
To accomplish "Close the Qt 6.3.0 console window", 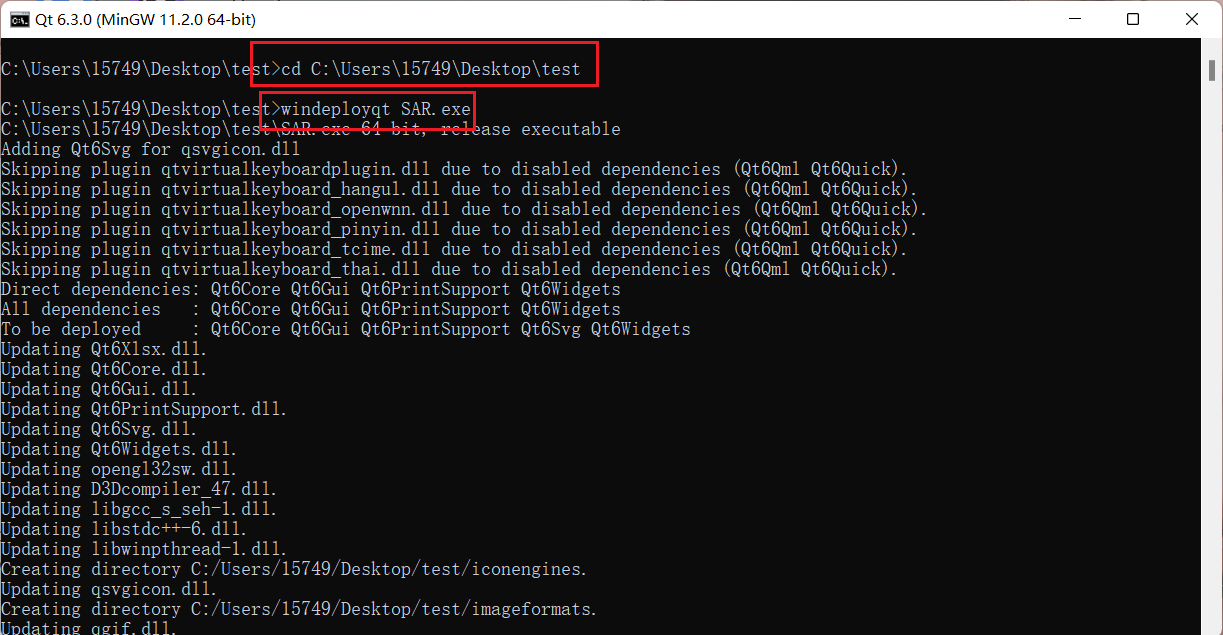I will coord(1190,19).
